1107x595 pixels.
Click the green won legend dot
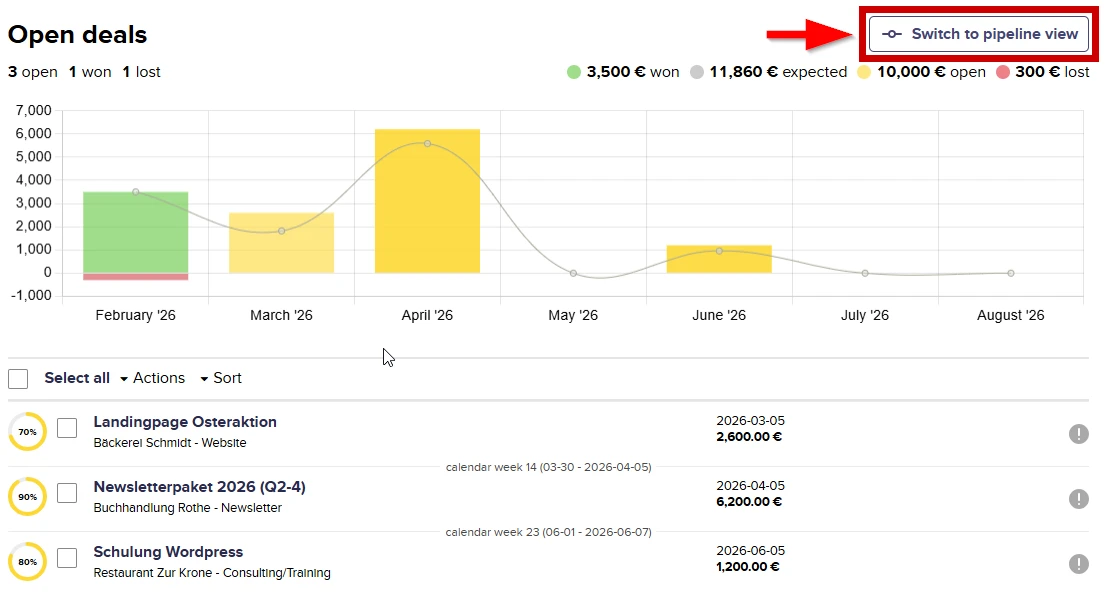[574, 72]
